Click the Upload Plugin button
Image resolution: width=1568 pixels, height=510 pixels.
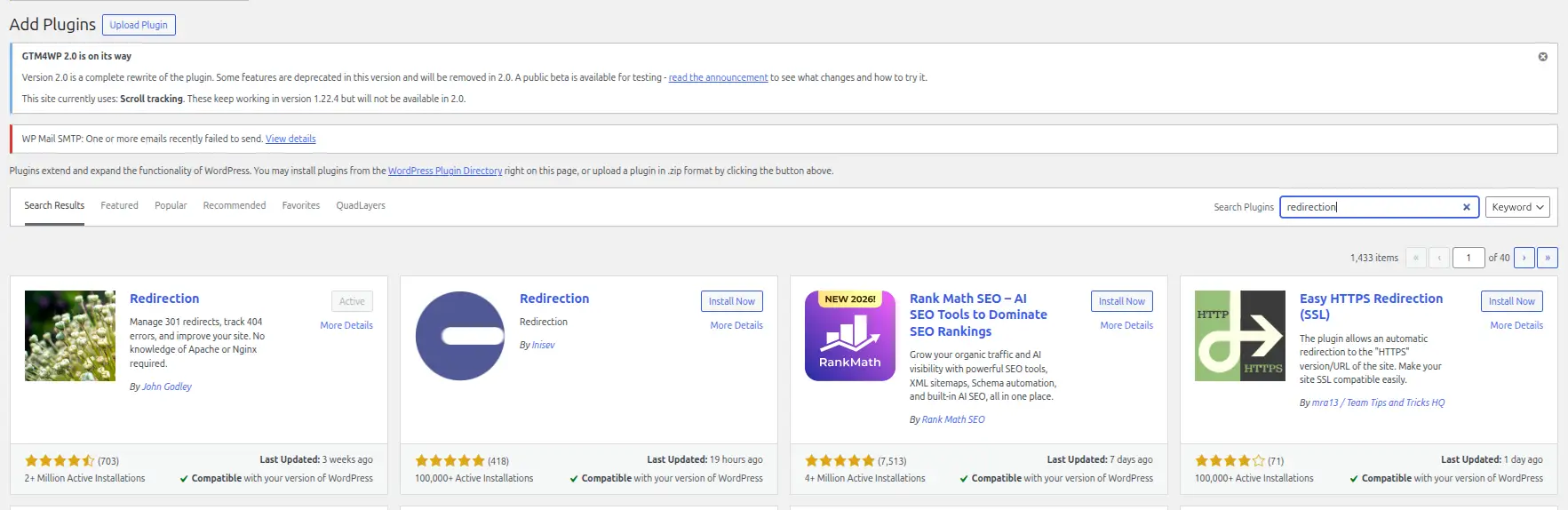pos(139,25)
